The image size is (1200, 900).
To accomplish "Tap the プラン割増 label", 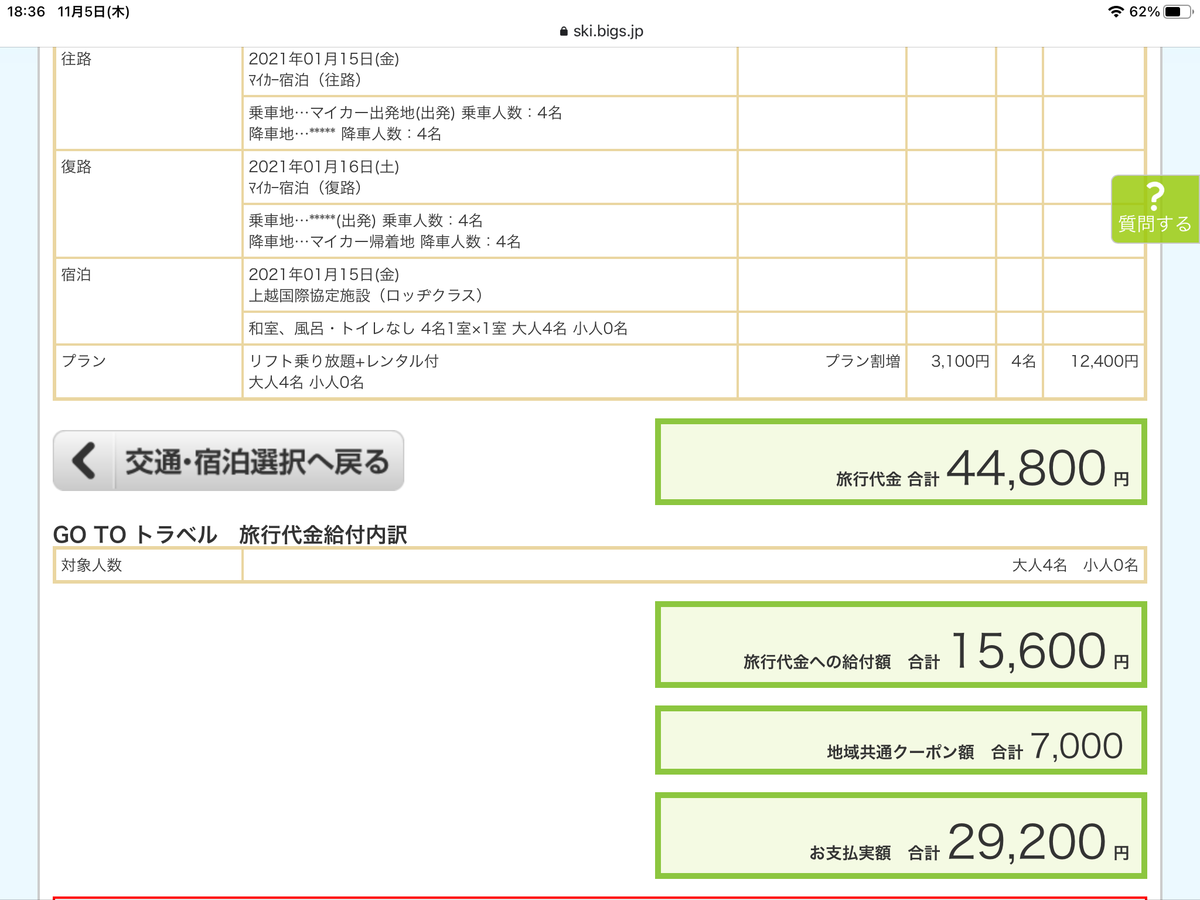I will 863,361.
